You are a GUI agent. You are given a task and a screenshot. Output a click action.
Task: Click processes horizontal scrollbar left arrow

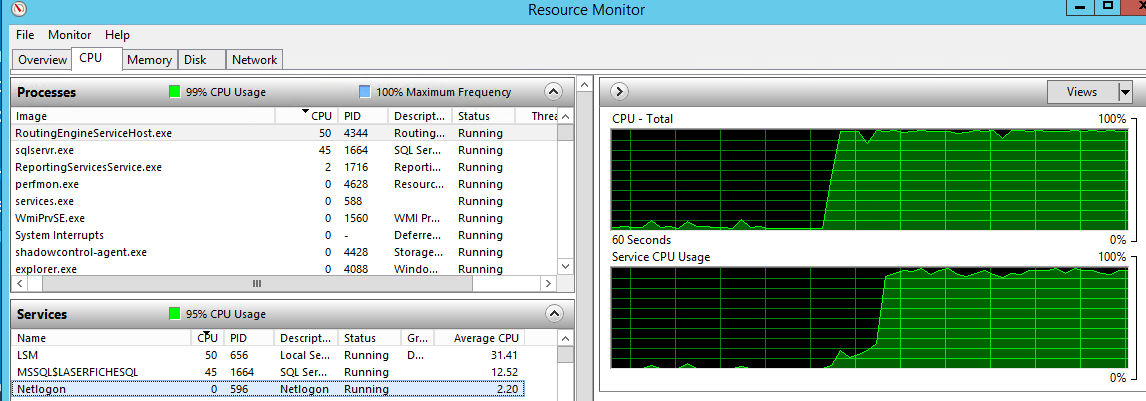point(20,283)
